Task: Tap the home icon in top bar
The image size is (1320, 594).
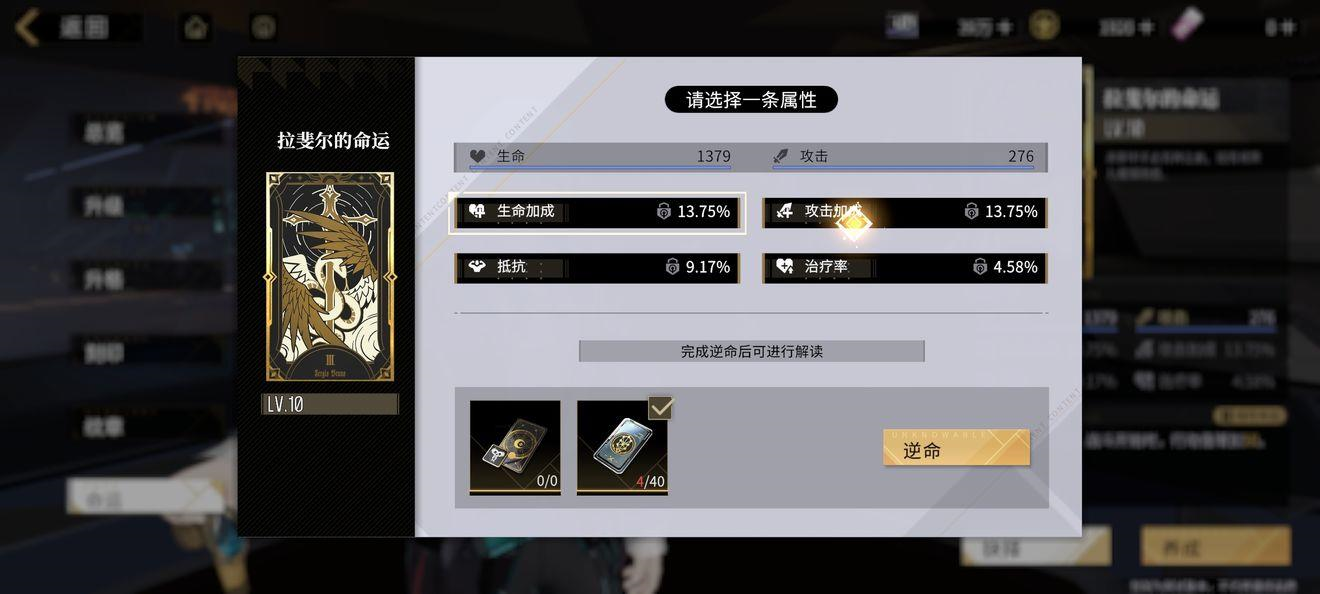Action: click(x=196, y=27)
